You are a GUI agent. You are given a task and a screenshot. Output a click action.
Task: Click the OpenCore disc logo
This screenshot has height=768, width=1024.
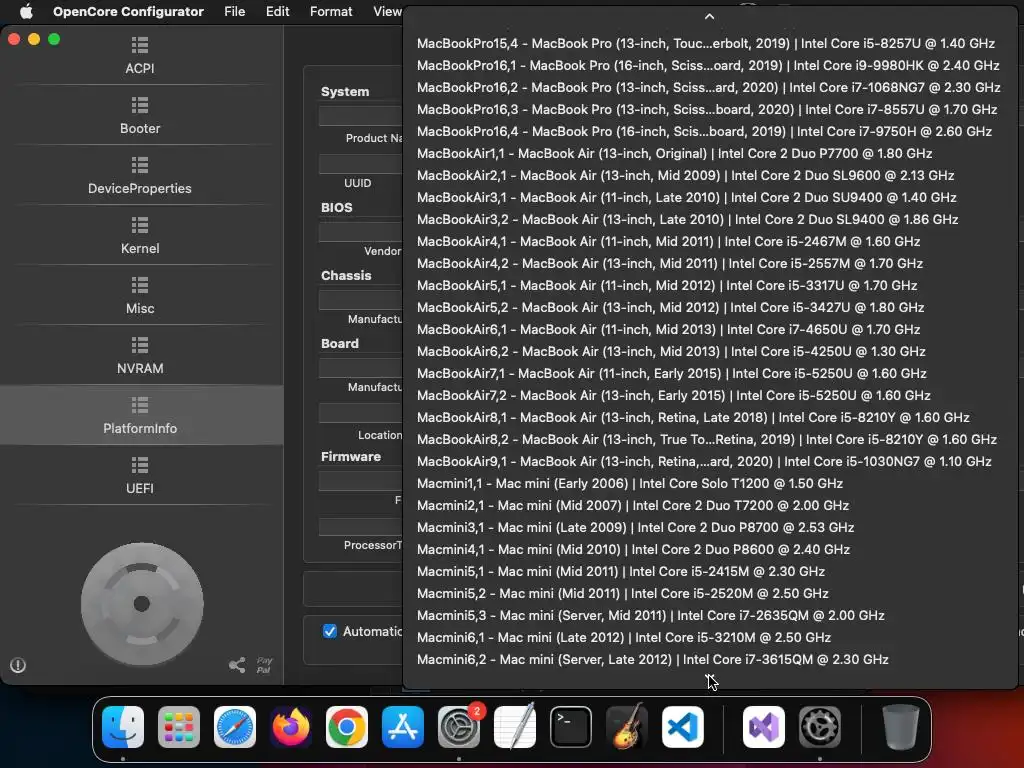[x=142, y=604]
